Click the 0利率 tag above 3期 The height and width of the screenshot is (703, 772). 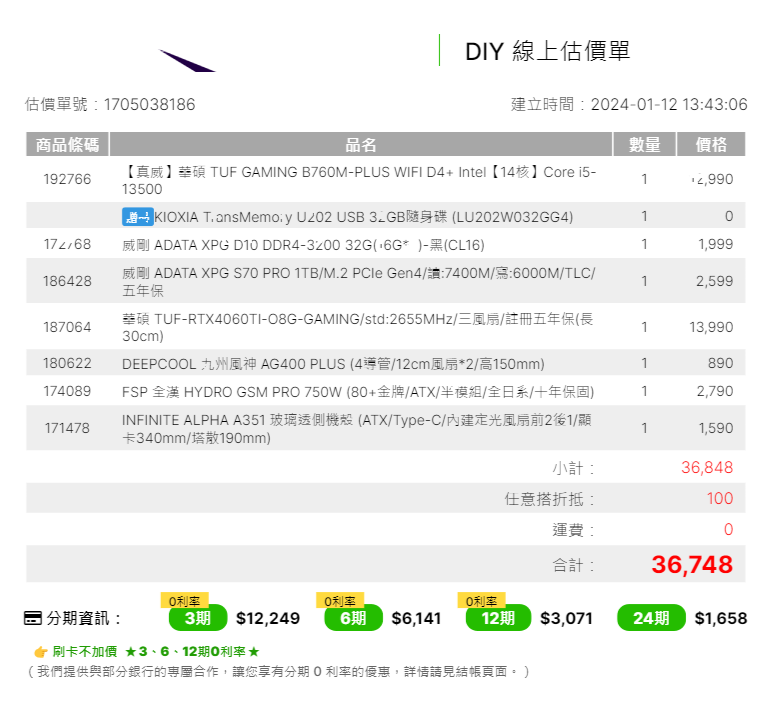click(185, 601)
